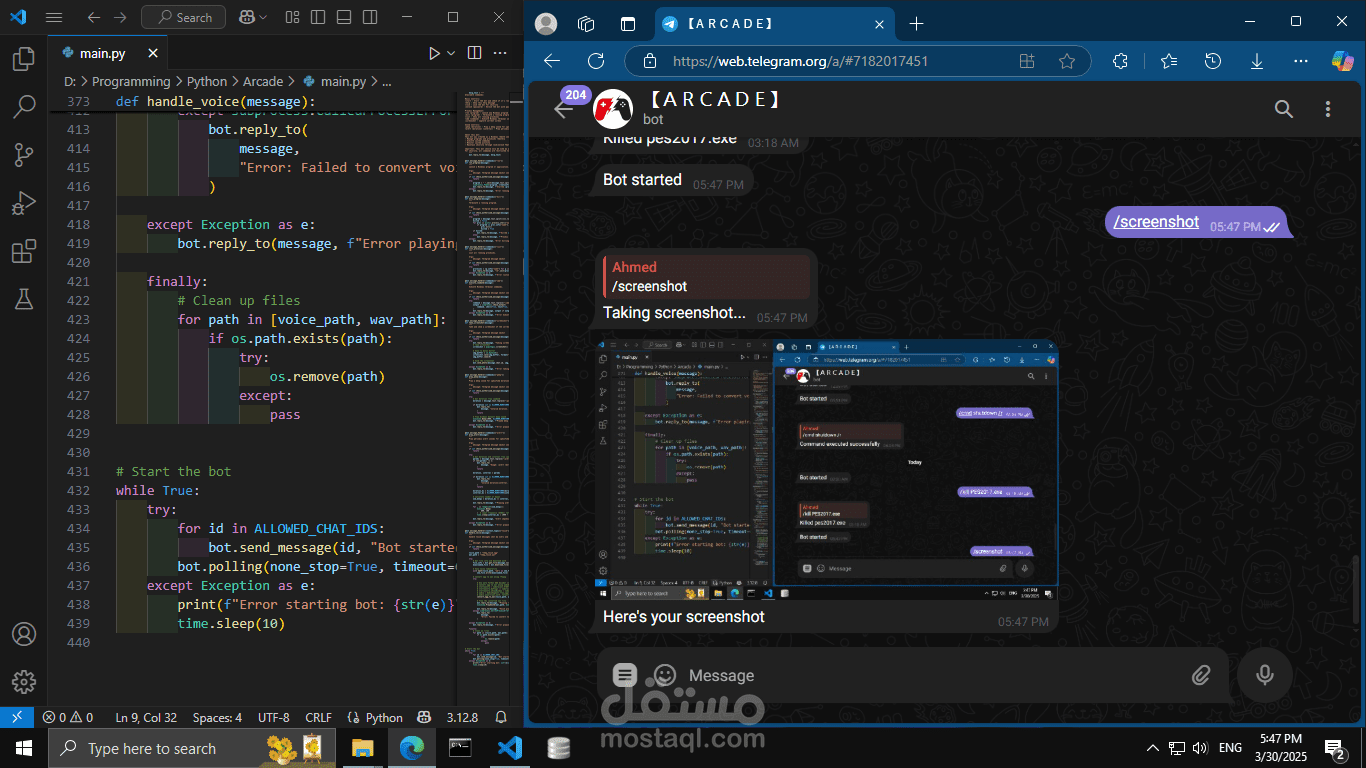Open Copilot status in status bar
1366x768 pixels.
tap(424, 717)
